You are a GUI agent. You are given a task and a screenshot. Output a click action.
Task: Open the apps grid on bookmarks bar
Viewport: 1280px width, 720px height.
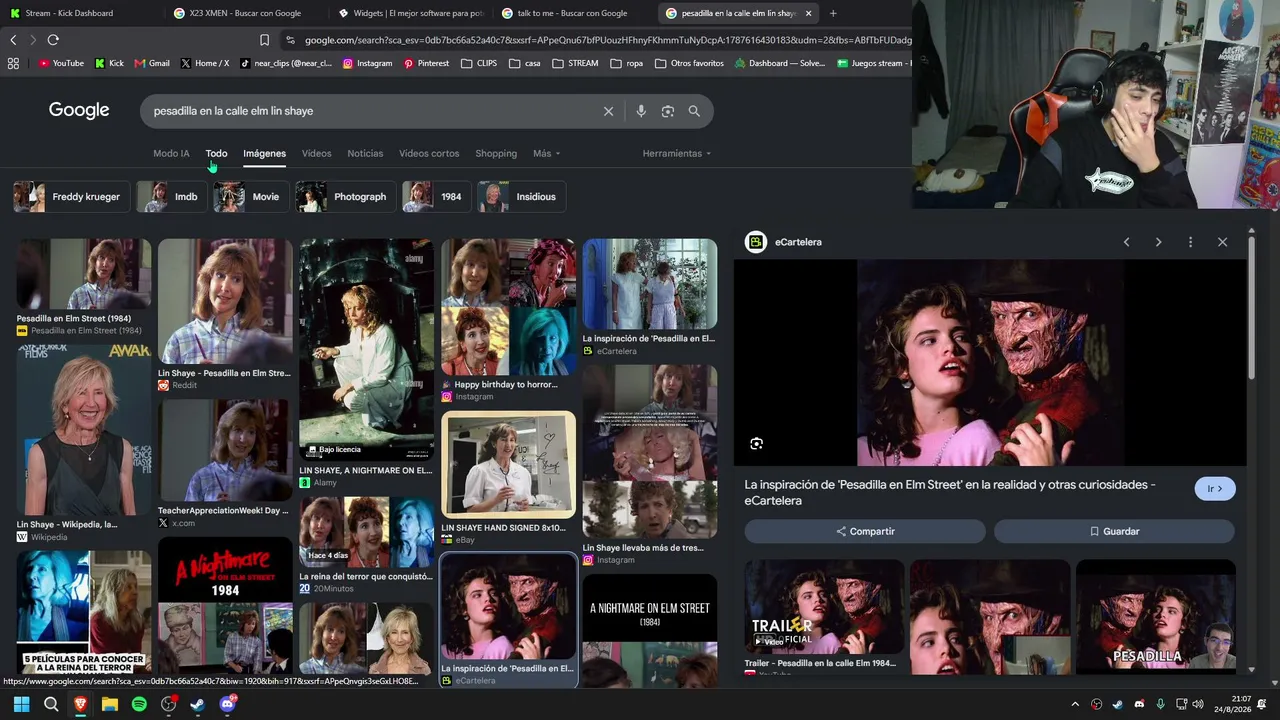pyautogui.click(x=13, y=63)
